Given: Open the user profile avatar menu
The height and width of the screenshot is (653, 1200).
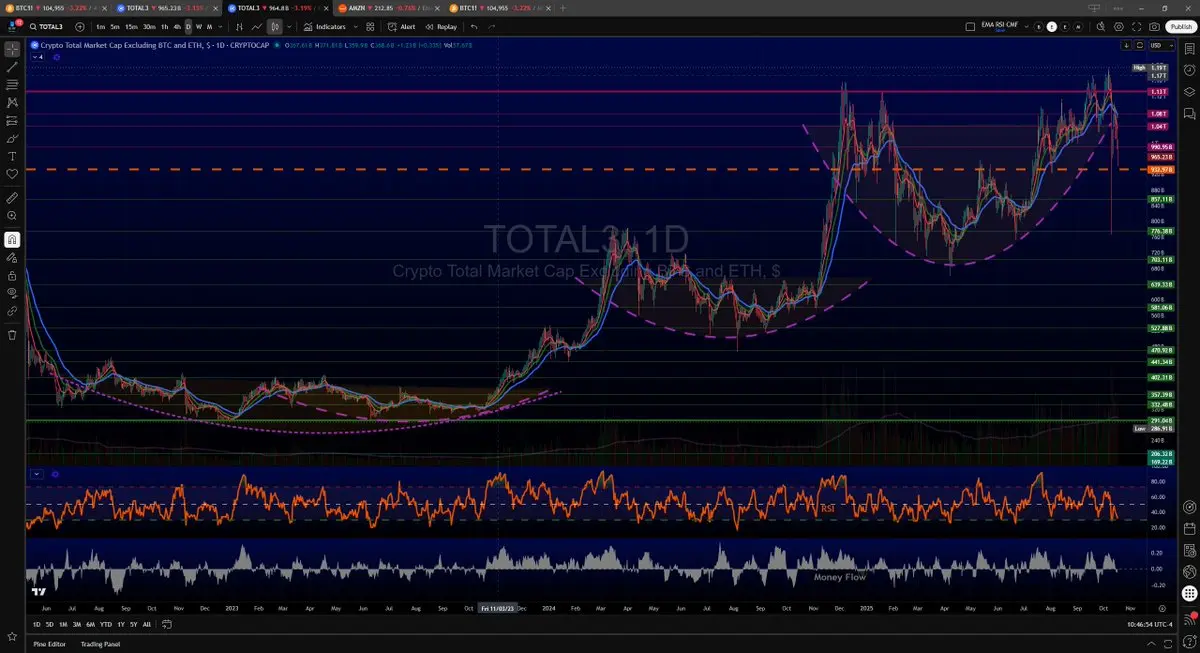Looking at the screenshot, I should (13, 27).
